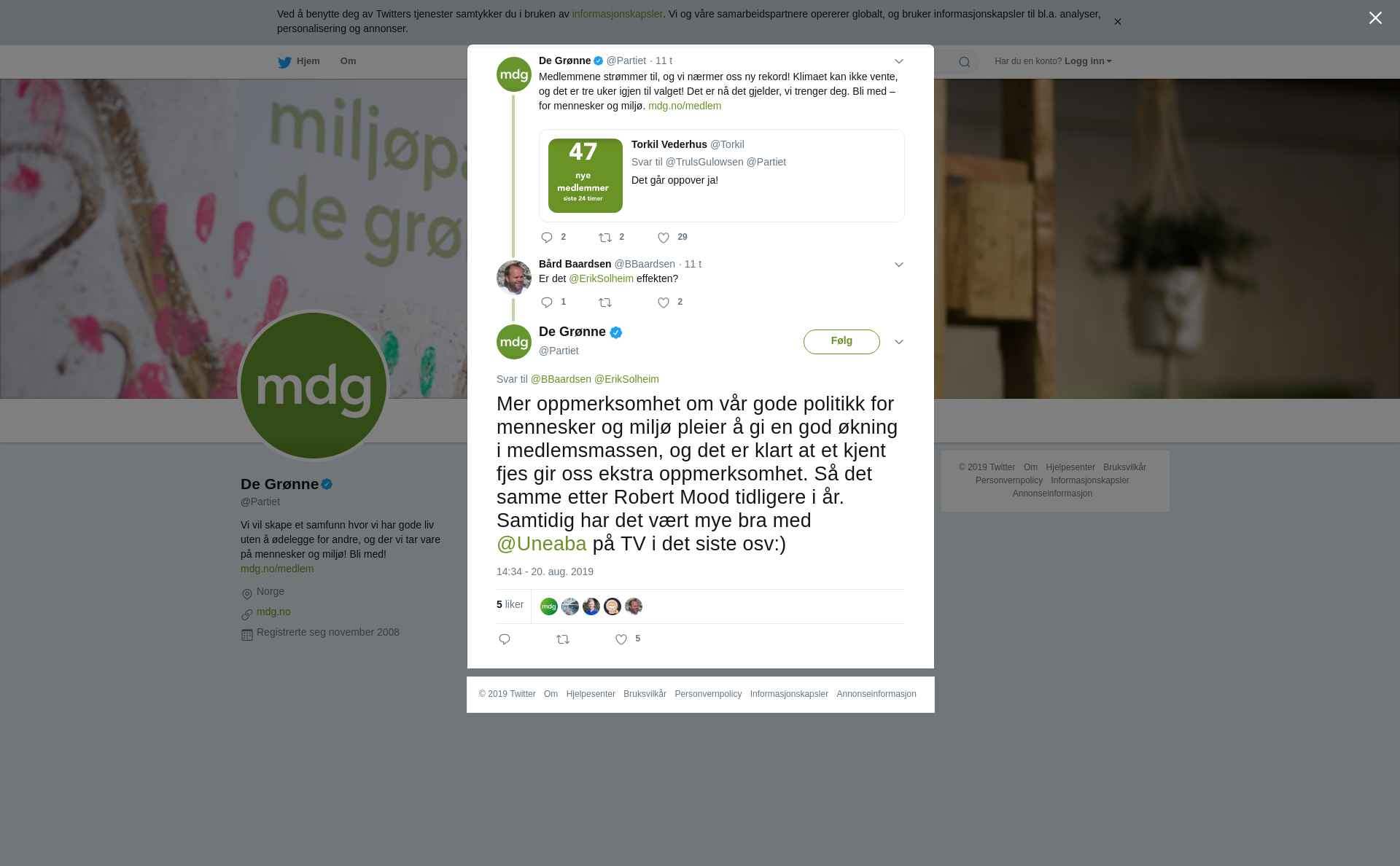
Task: Open the Om menu item
Action: [348, 61]
